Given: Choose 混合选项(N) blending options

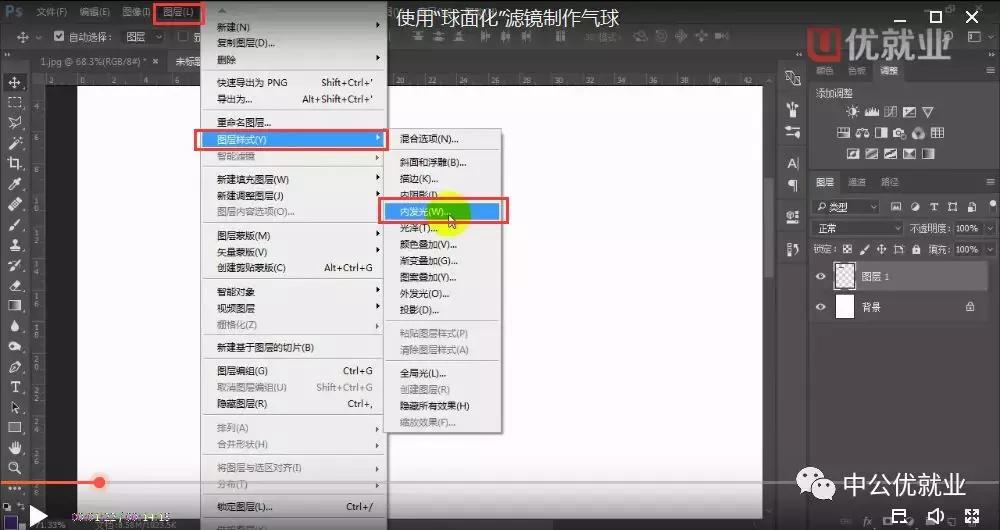Looking at the screenshot, I should 443,138.
